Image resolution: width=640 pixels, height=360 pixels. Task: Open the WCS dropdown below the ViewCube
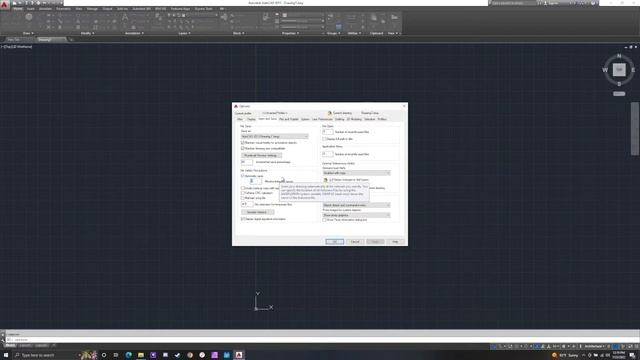click(x=619, y=94)
